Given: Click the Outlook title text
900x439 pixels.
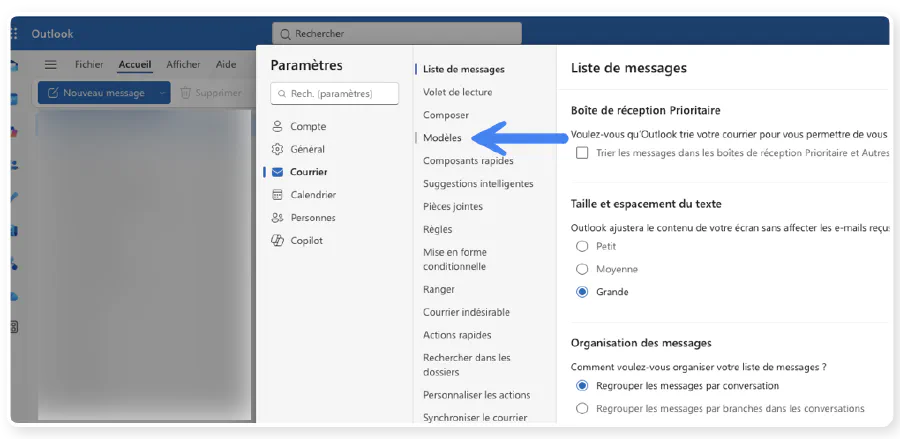Looking at the screenshot, I should tap(52, 34).
